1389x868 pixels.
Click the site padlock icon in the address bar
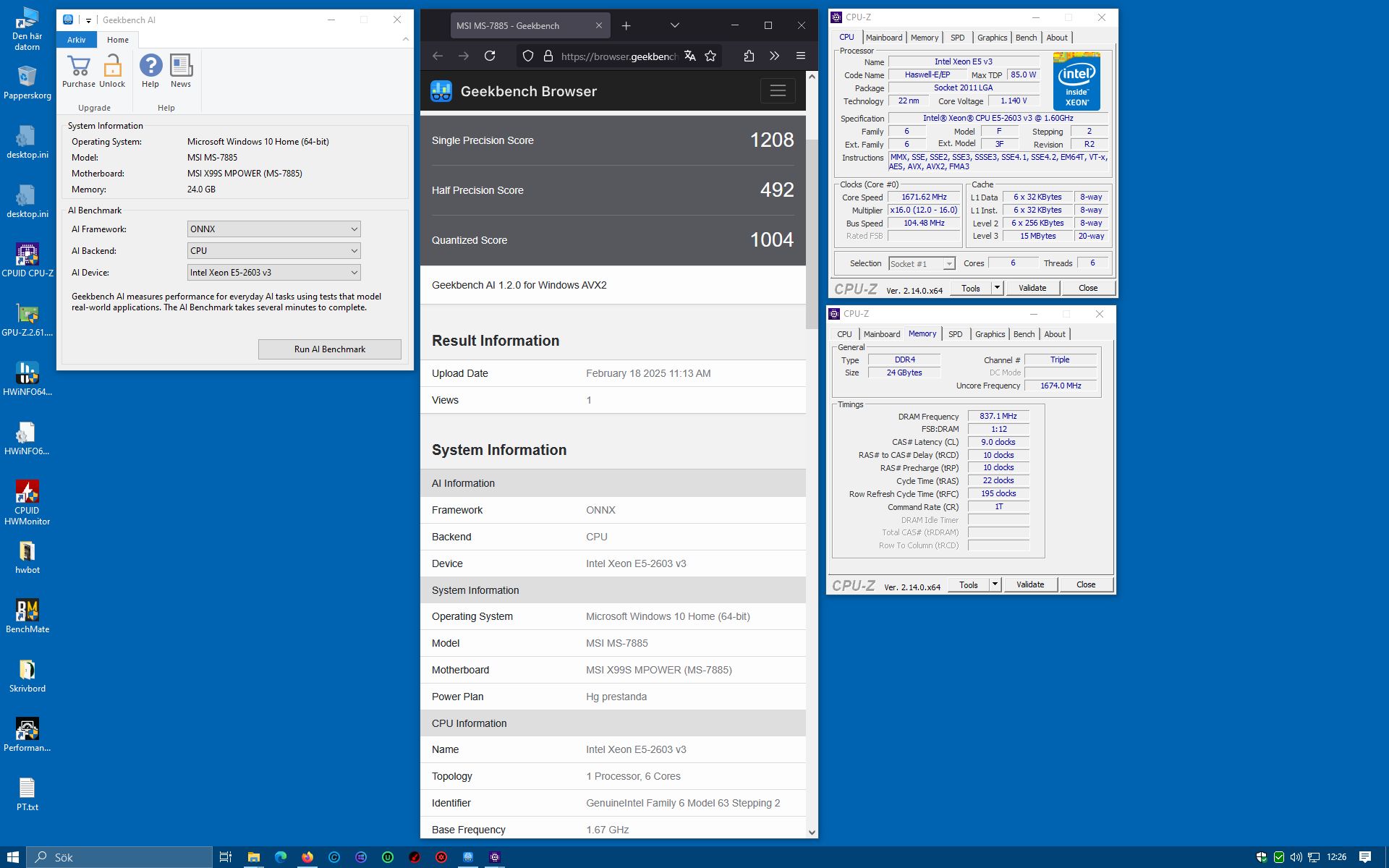[x=548, y=56]
